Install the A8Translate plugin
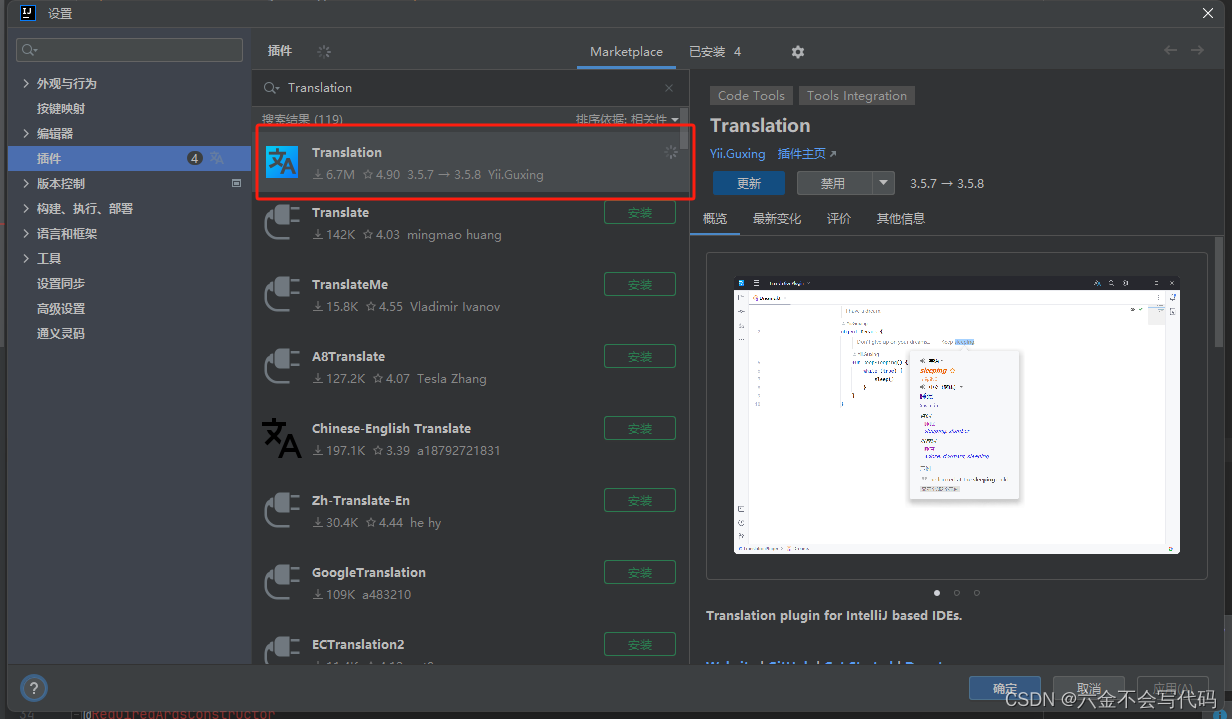Image resolution: width=1232 pixels, height=719 pixels. pyautogui.click(x=640, y=356)
